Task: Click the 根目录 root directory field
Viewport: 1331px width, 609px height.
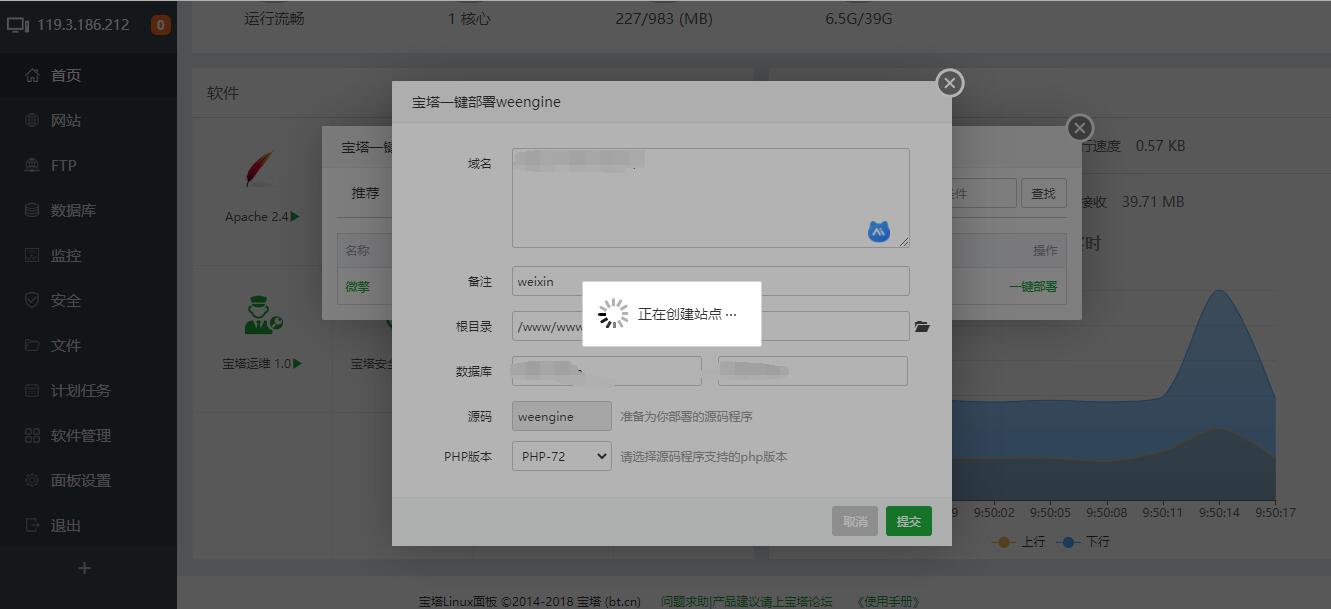Action: [x=711, y=326]
